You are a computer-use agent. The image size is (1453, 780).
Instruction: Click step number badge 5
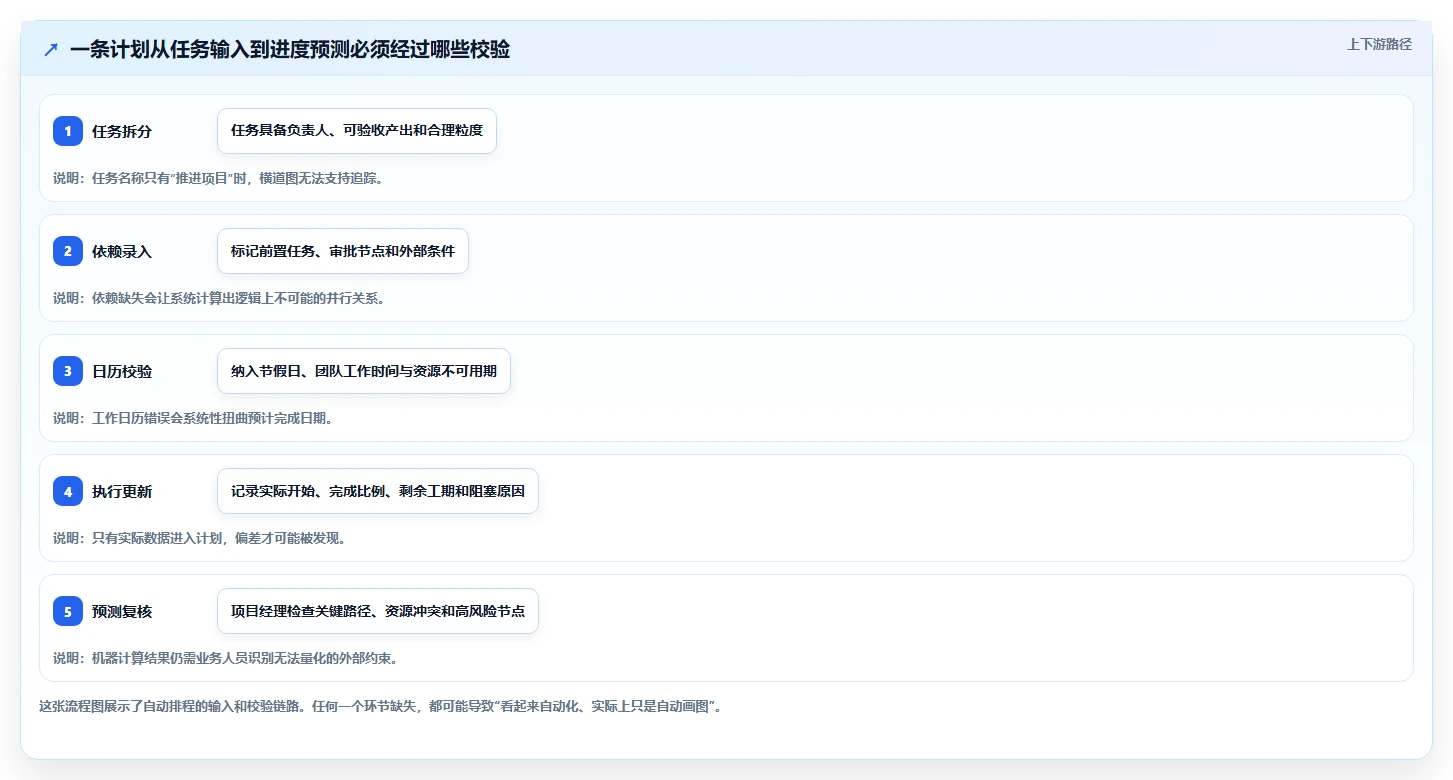pyautogui.click(x=68, y=611)
